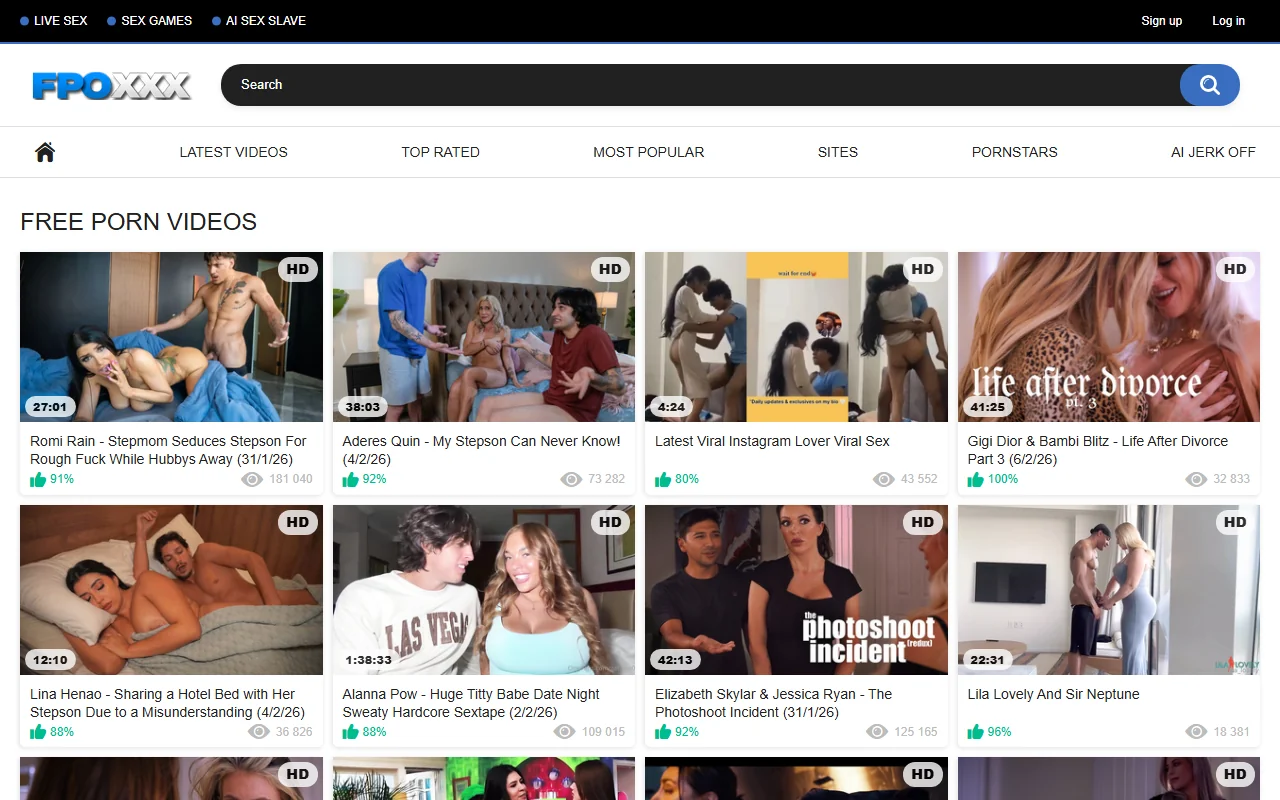Click the thumbs-up icon under the Romi Rain video
This screenshot has width=1280, height=800.
38,479
